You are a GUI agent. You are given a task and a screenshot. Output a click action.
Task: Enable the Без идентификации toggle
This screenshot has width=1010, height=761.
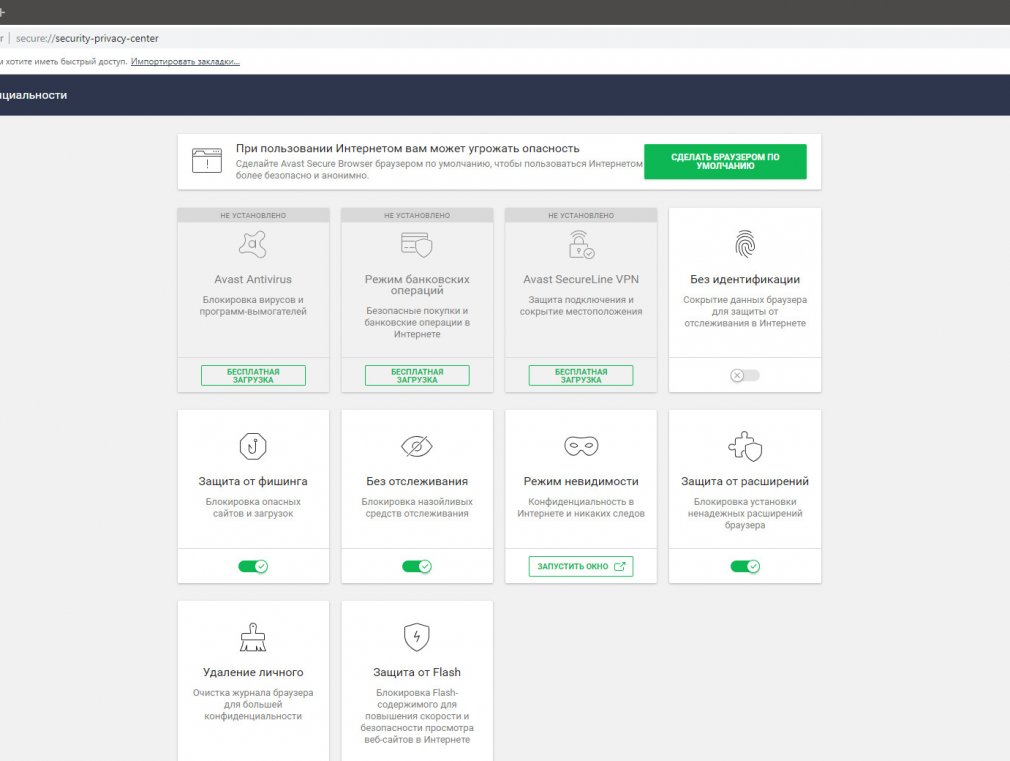click(x=745, y=375)
